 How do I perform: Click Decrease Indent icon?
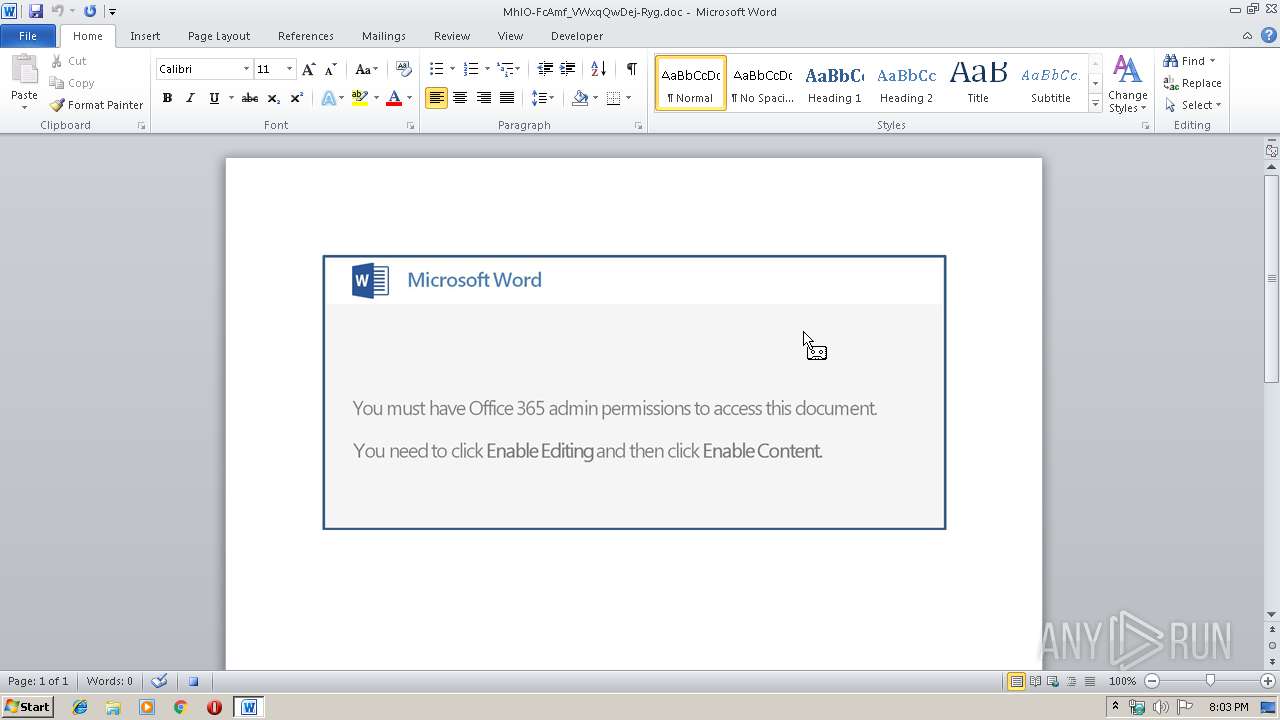pos(545,69)
